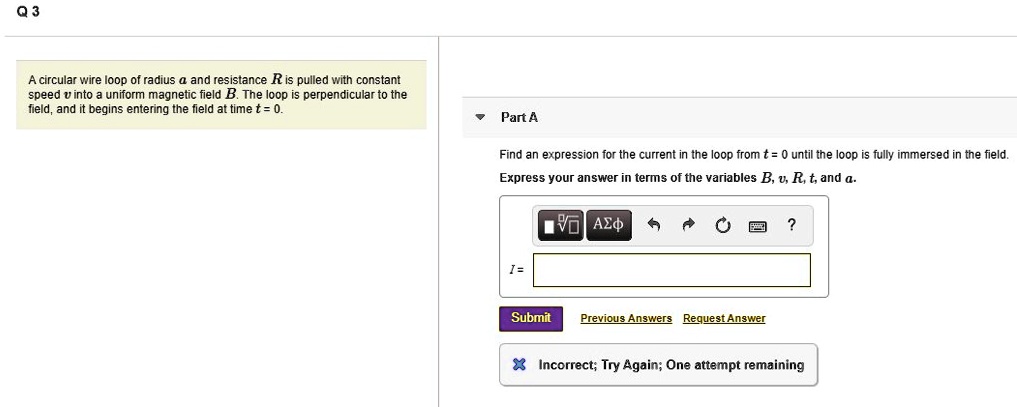Open the math templates fraction/root button

click(x=561, y=225)
